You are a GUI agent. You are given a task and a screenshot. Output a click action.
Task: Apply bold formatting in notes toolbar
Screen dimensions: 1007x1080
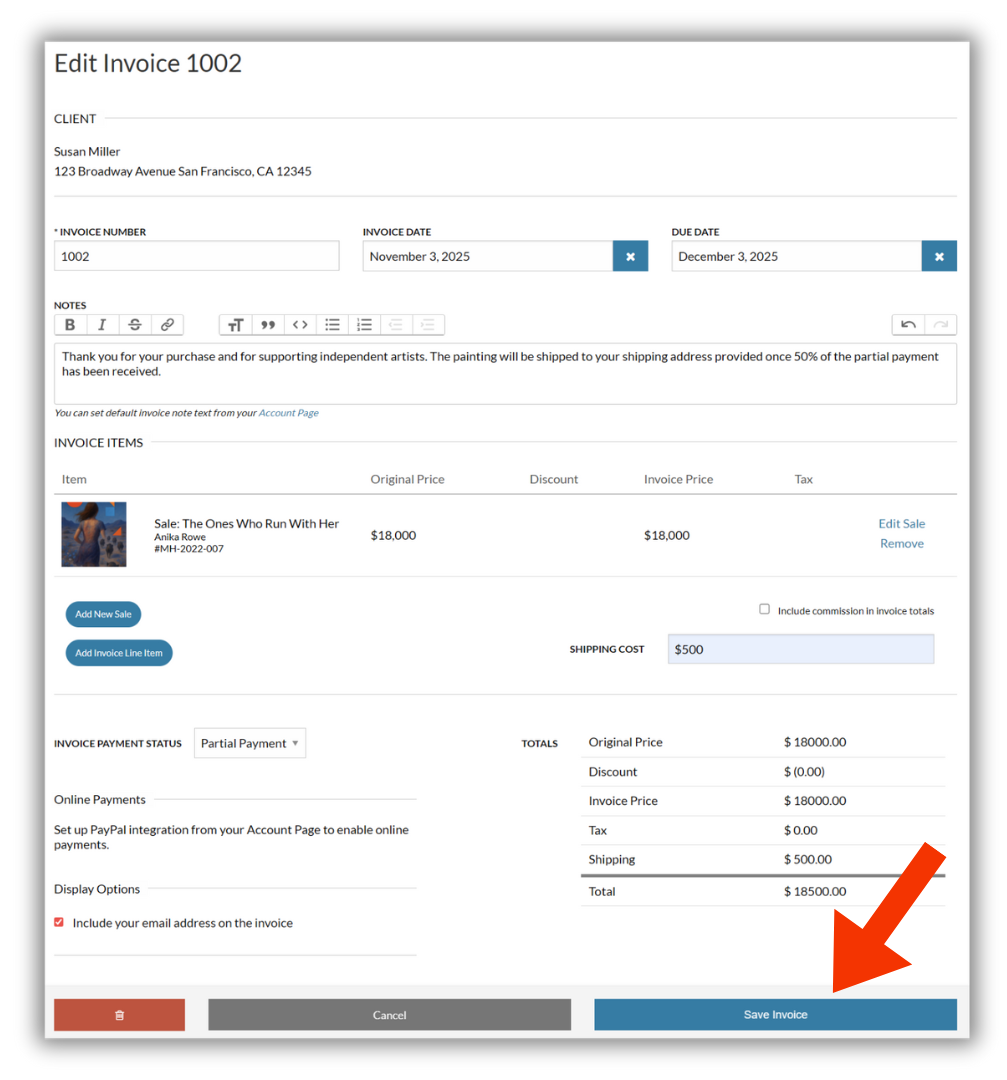point(70,324)
